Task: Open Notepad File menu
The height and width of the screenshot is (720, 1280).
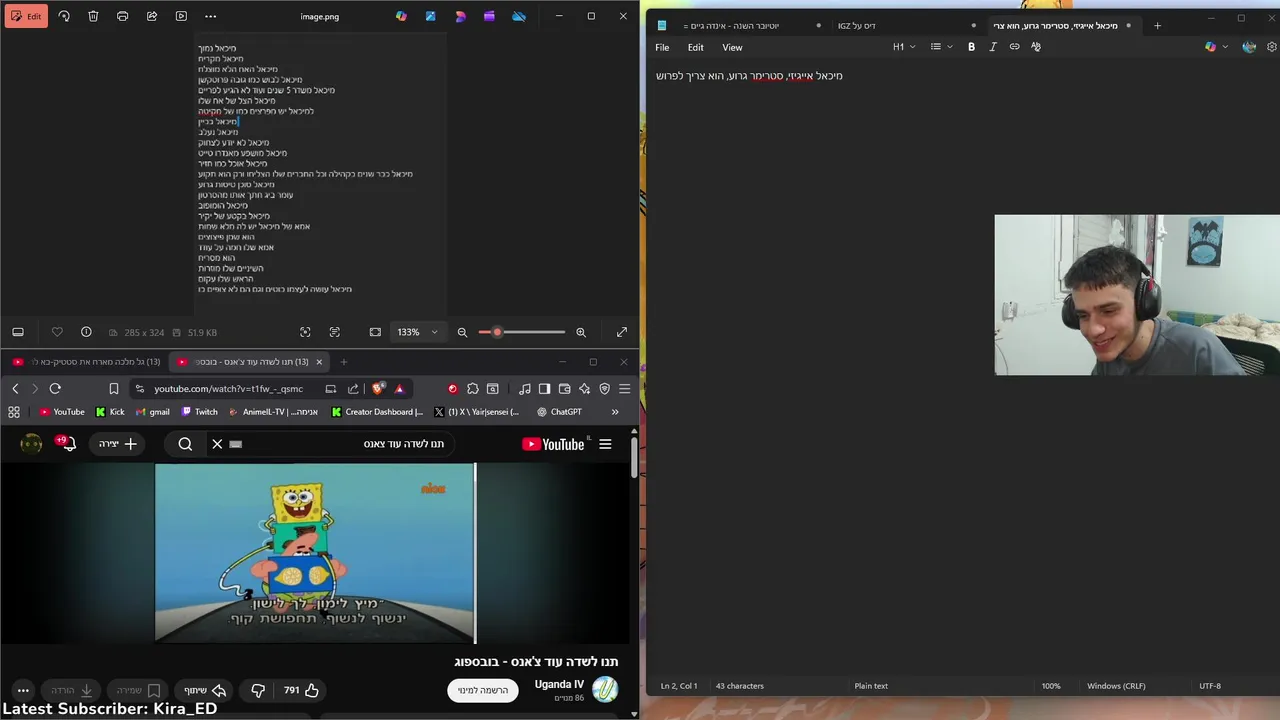Action: pos(662,47)
